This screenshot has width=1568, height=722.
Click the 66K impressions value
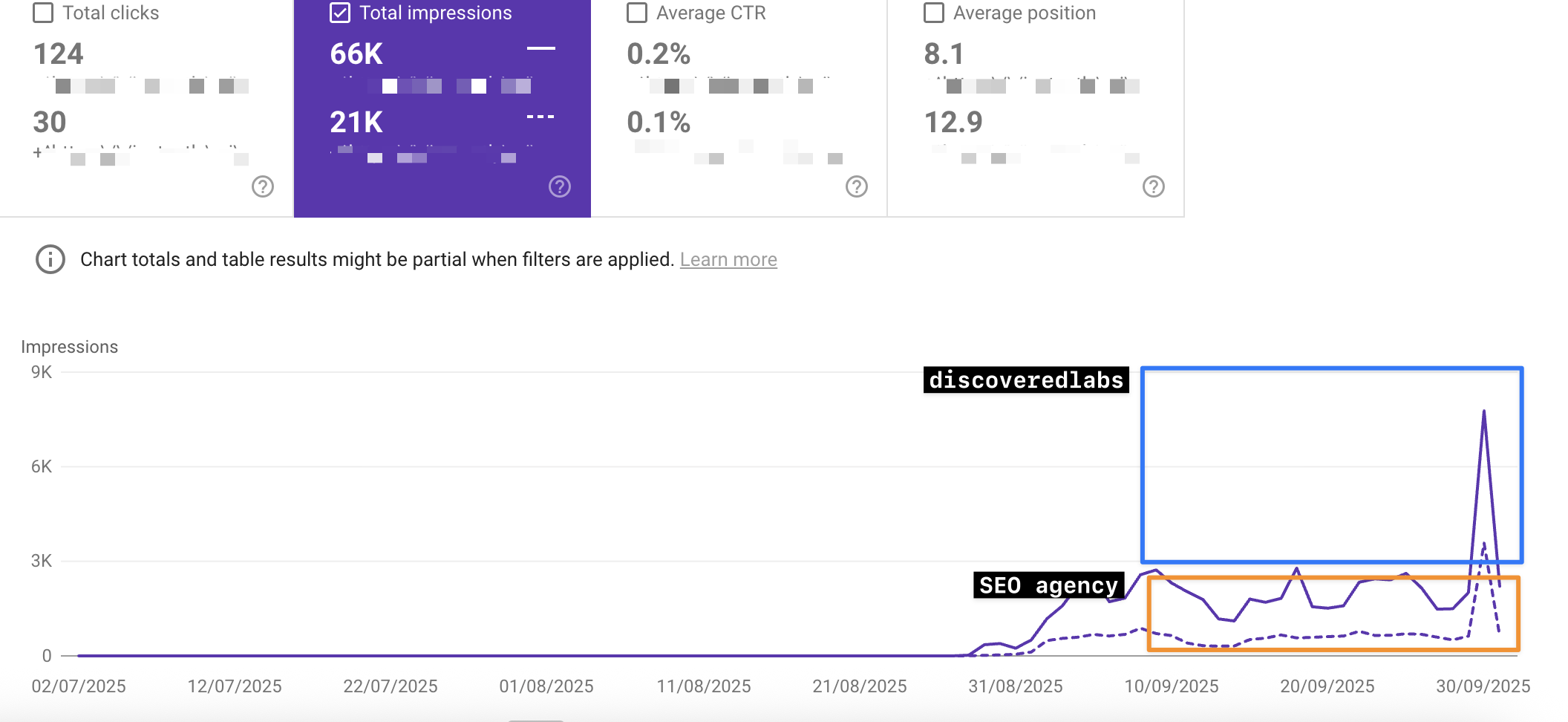356,53
